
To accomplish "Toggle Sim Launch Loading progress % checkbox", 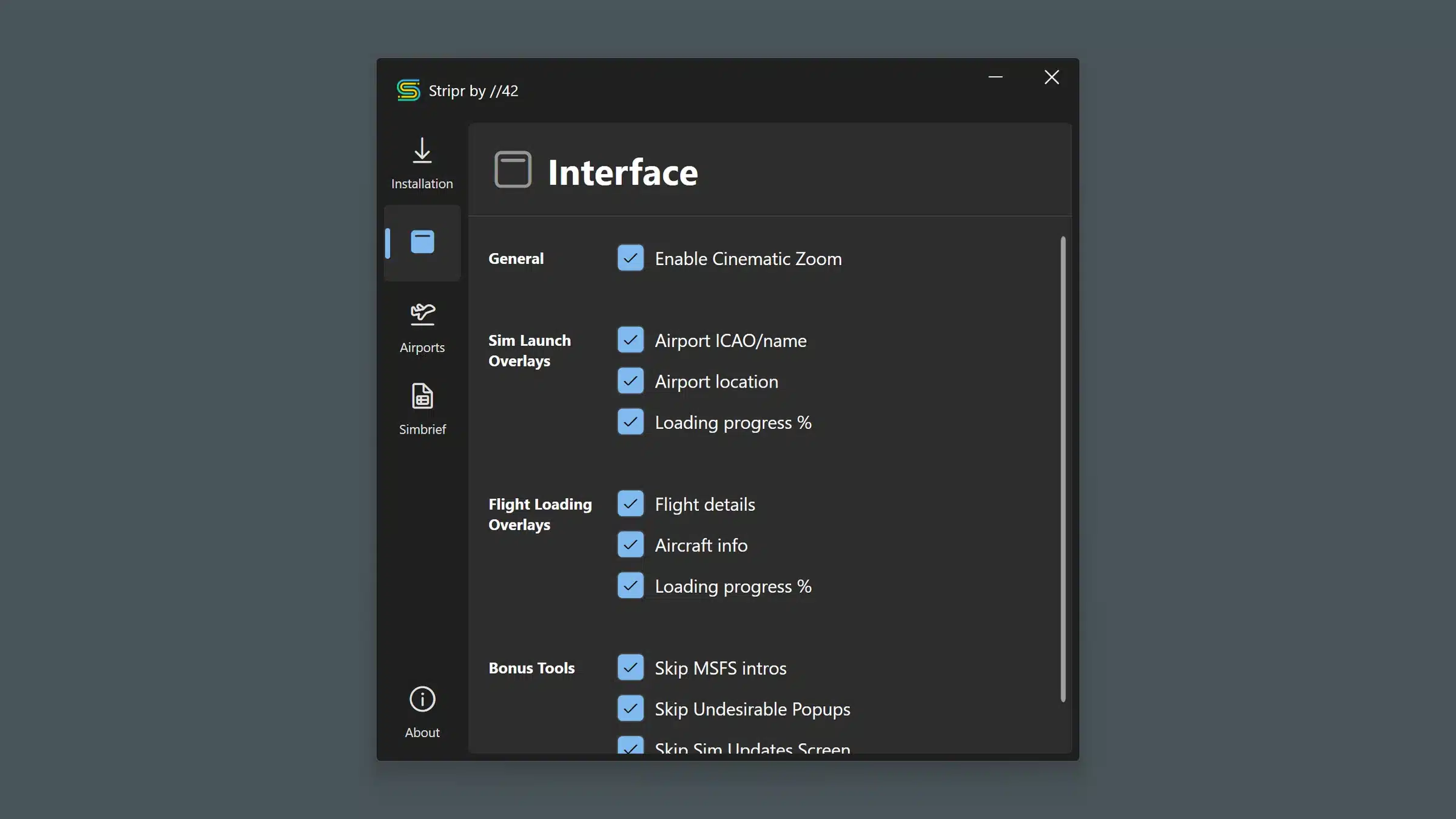I will [x=630, y=422].
